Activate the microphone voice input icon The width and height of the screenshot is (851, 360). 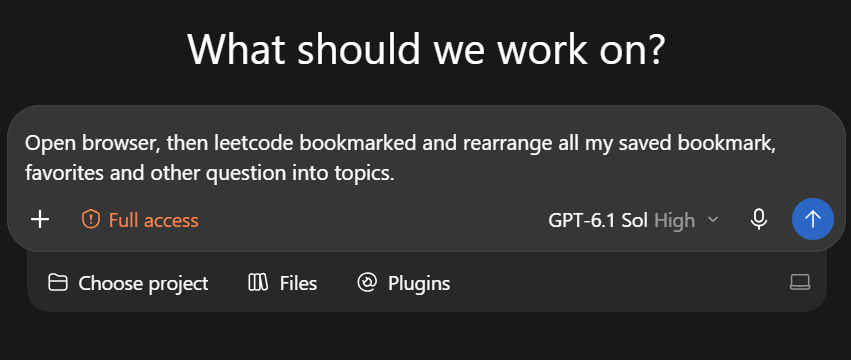pos(759,219)
